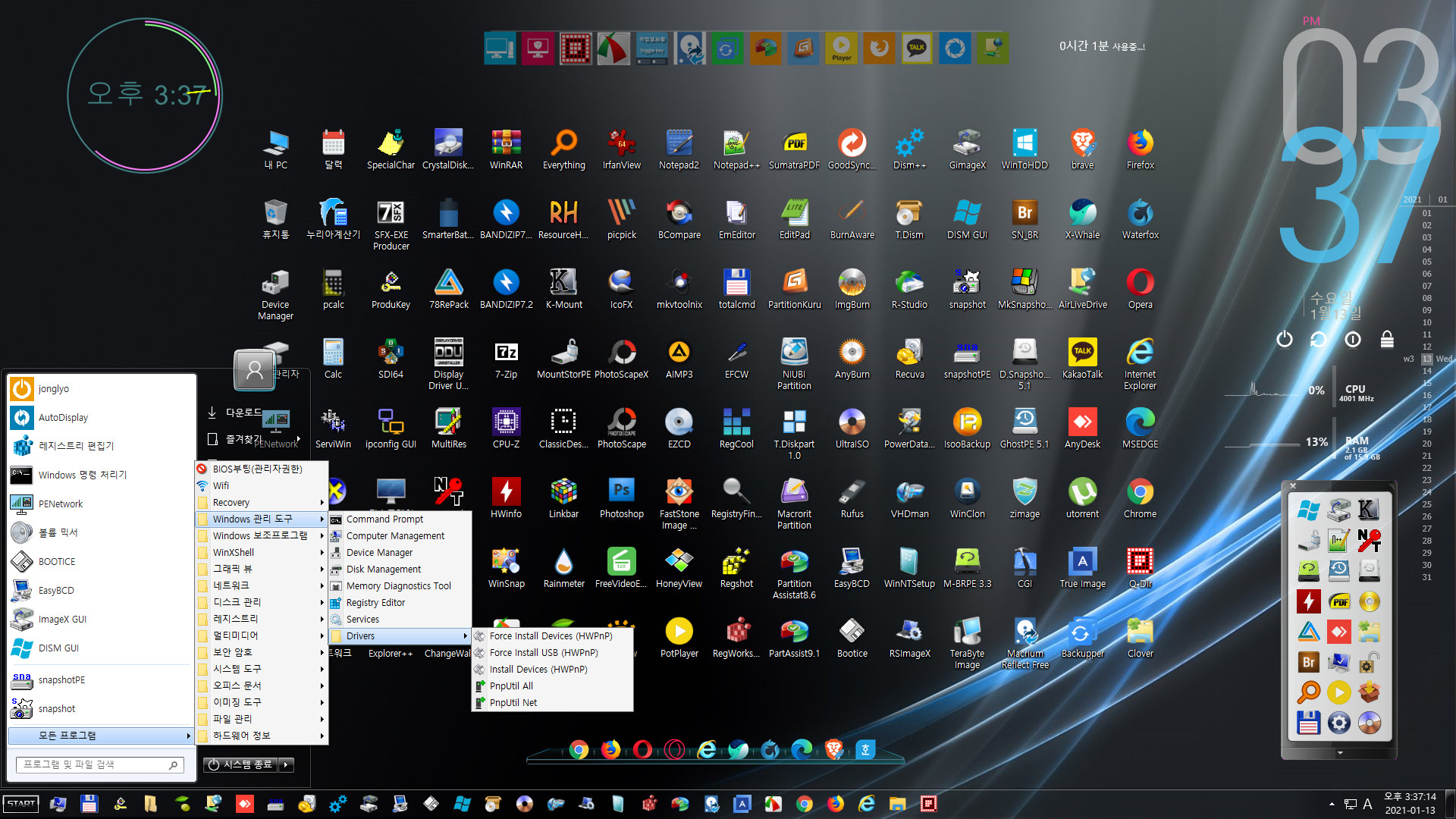This screenshot has height=819, width=1456.
Task: Click Chrome icon in bottom dock
Action: coord(579,750)
